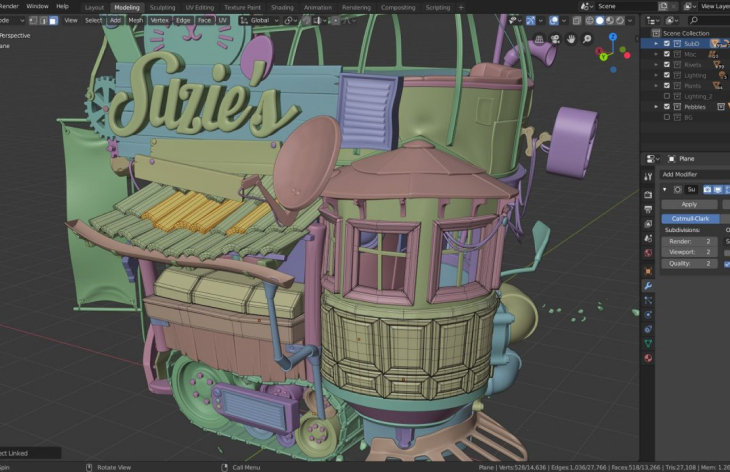Open viewport shading options dropdown arrow
730x472 pixels.
tap(630, 20)
